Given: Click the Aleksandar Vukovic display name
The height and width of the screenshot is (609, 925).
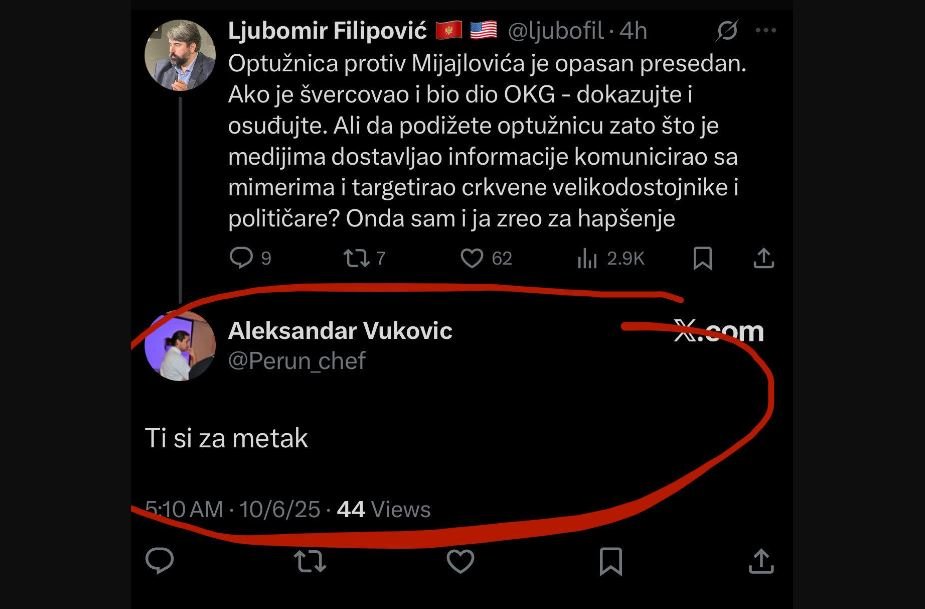Looking at the screenshot, I should (x=340, y=331).
